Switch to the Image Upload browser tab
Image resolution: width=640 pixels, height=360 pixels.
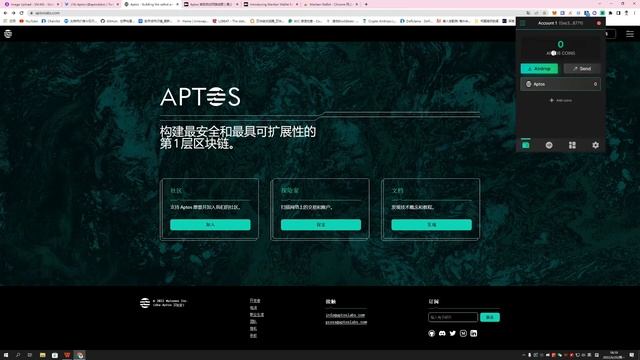30,4
